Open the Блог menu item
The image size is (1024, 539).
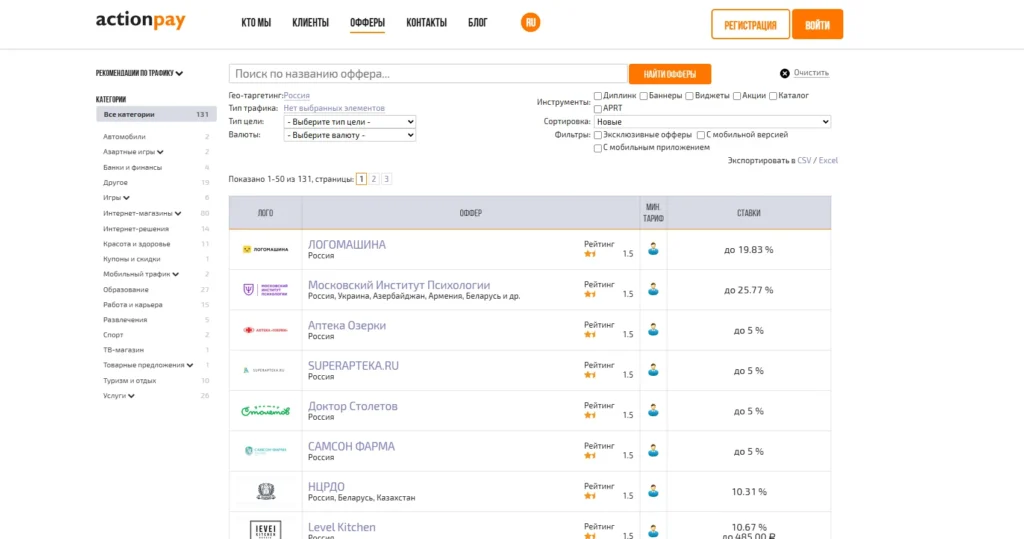tap(477, 23)
